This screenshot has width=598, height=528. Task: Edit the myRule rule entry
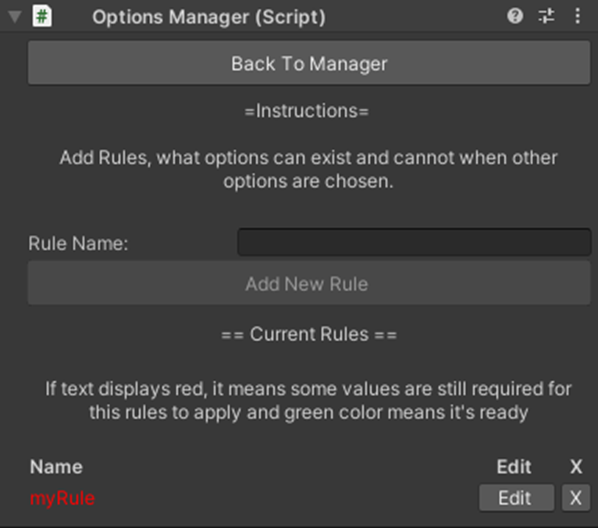[x=516, y=497]
